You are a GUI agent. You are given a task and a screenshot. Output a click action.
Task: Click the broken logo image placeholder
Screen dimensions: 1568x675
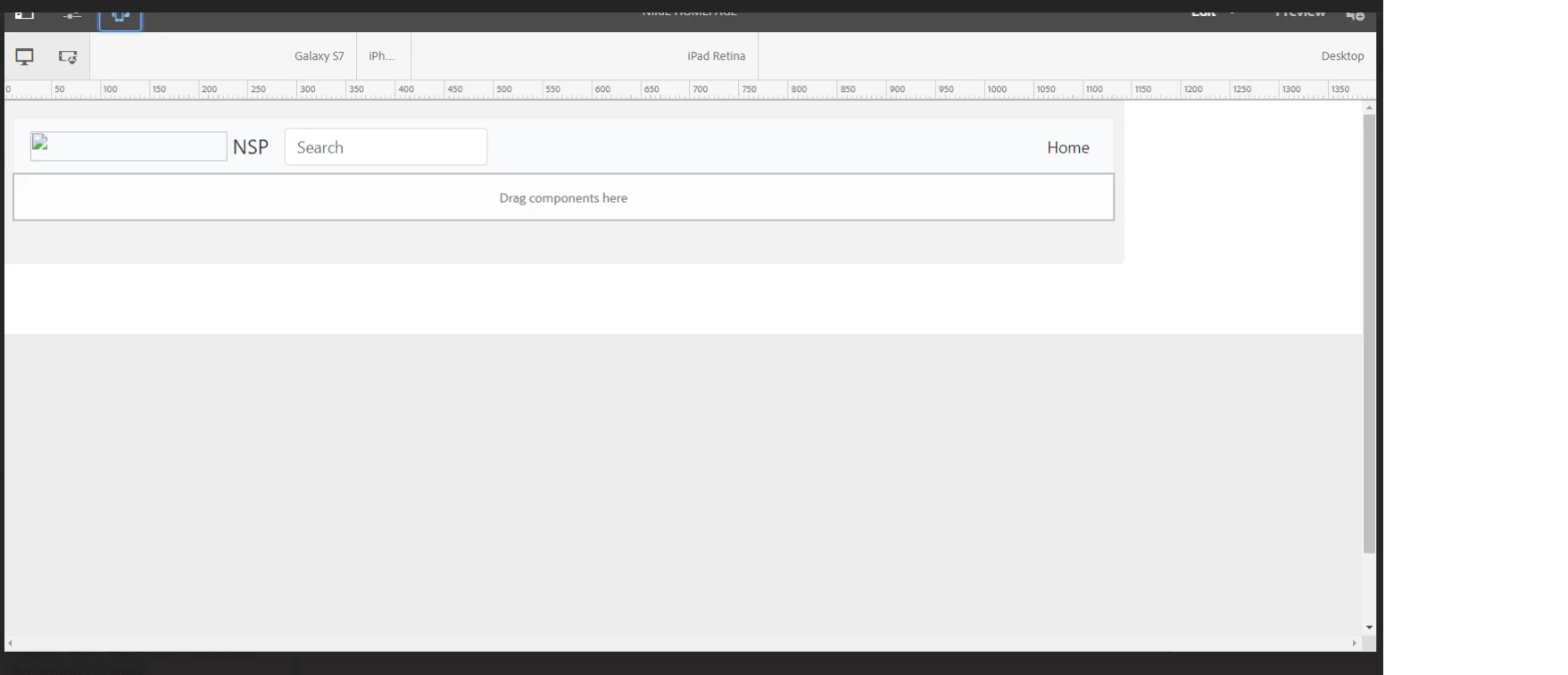point(129,146)
